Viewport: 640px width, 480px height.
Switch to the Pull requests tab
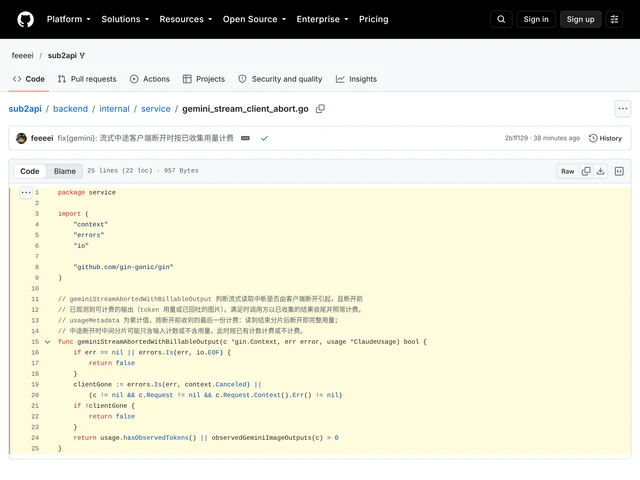point(87,79)
